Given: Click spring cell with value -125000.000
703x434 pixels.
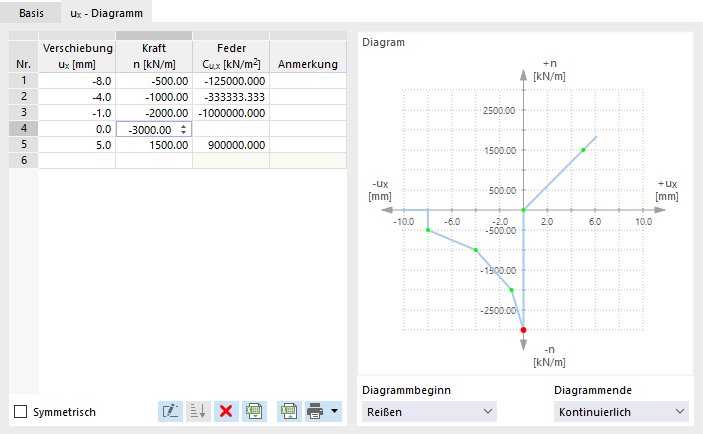Looking at the screenshot, I should 231,81.
